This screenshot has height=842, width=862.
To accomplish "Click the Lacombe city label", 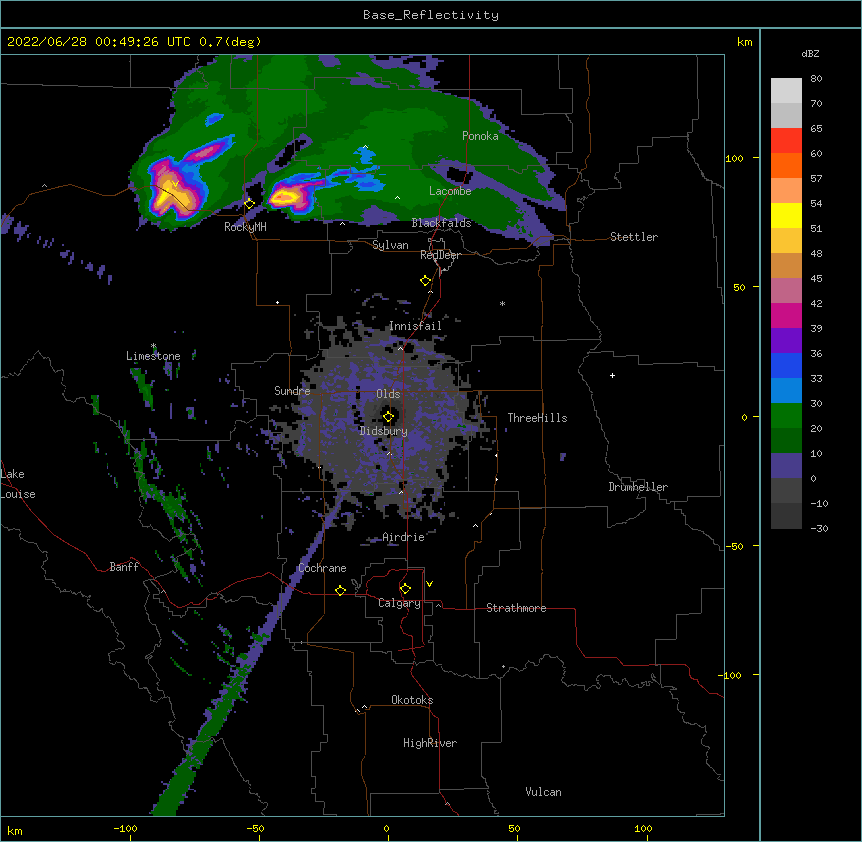I will [450, 191].
